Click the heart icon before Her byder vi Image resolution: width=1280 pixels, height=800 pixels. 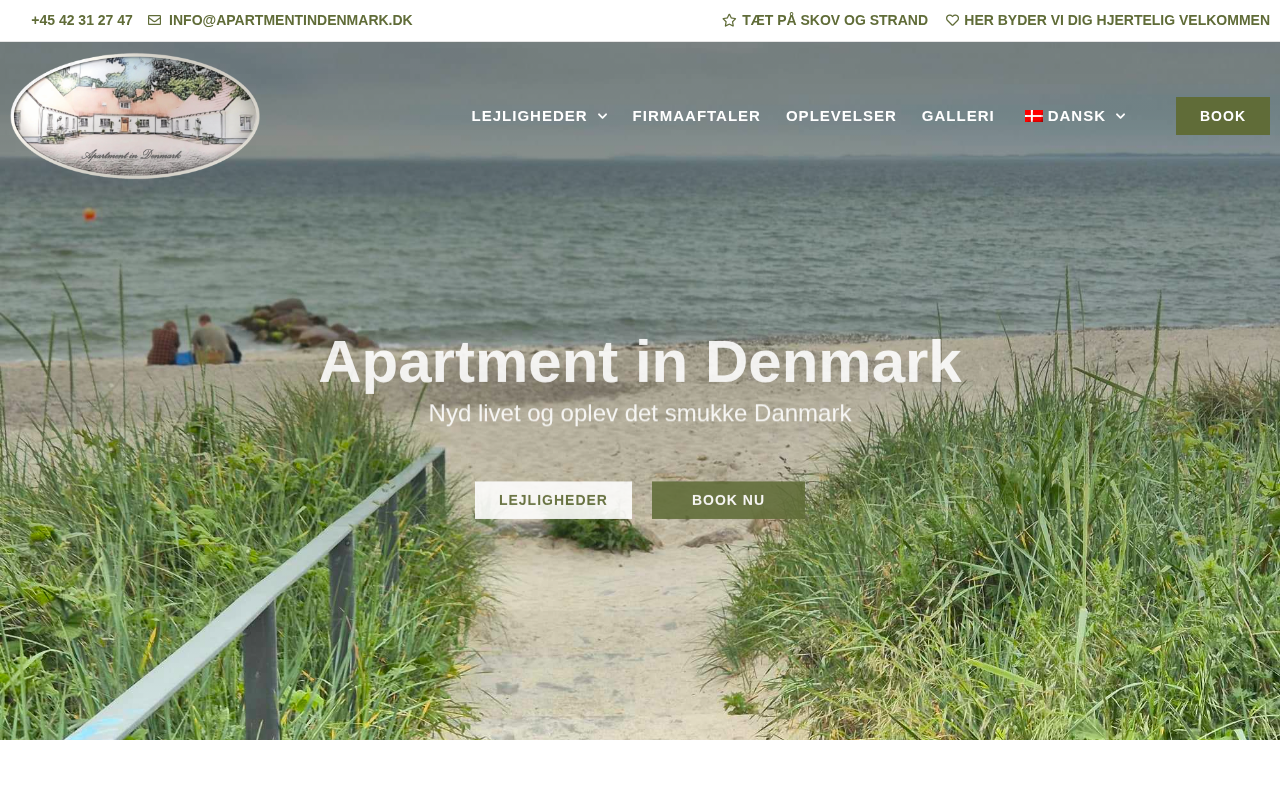(952, 20)
